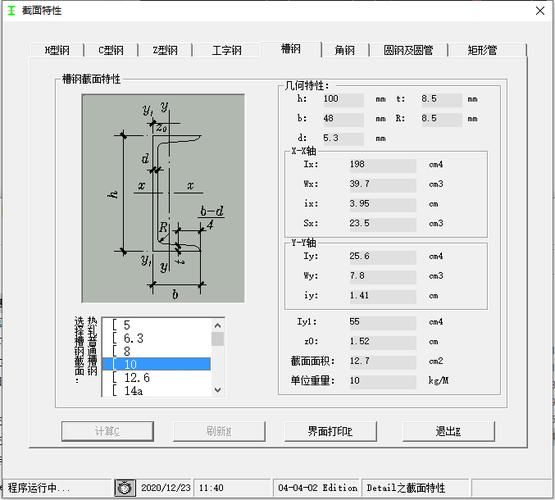Click the channel section diagram image
This screenshot has height=500, width=555.
[163, 198]
